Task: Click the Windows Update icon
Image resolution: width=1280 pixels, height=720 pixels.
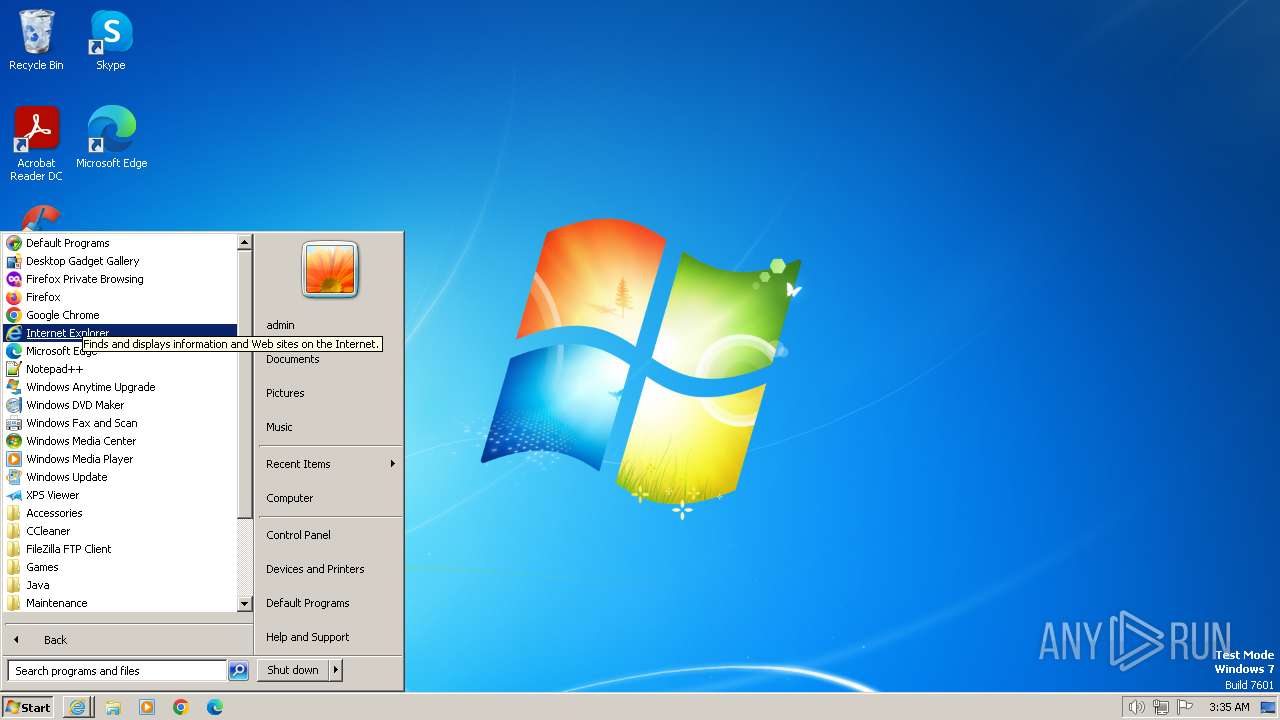Action: 14,477
